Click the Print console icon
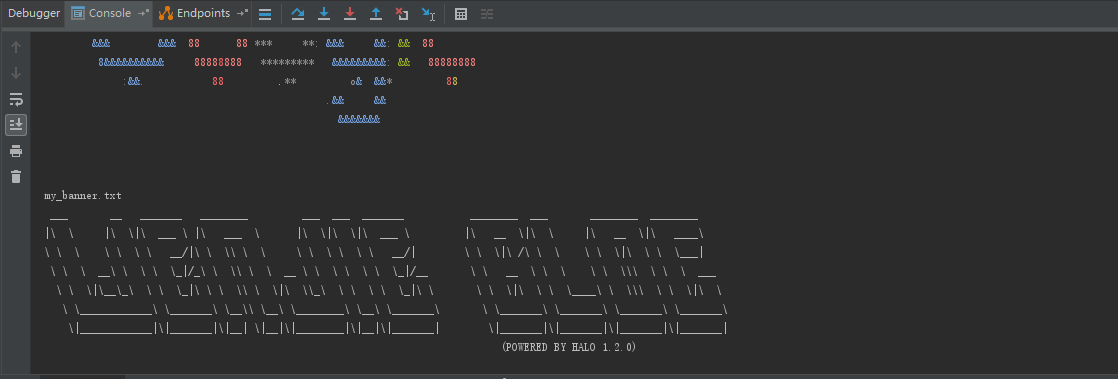This screenshot has height=379, width=1118. pos(16,151)
